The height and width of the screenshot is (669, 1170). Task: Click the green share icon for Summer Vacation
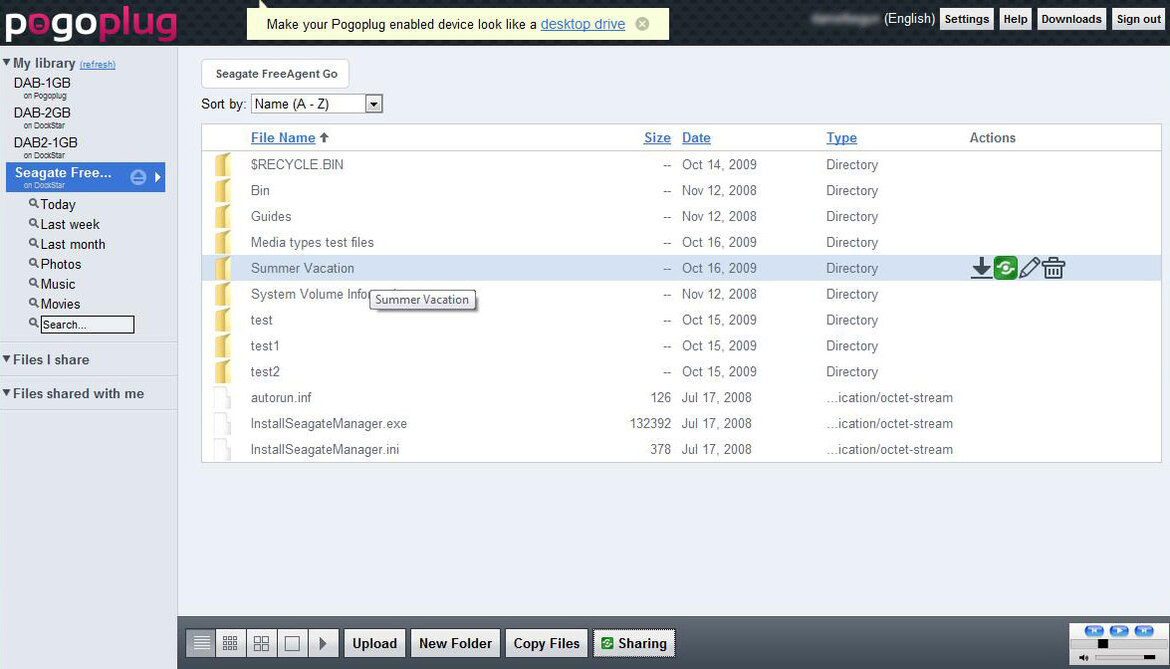(1005, 268)
